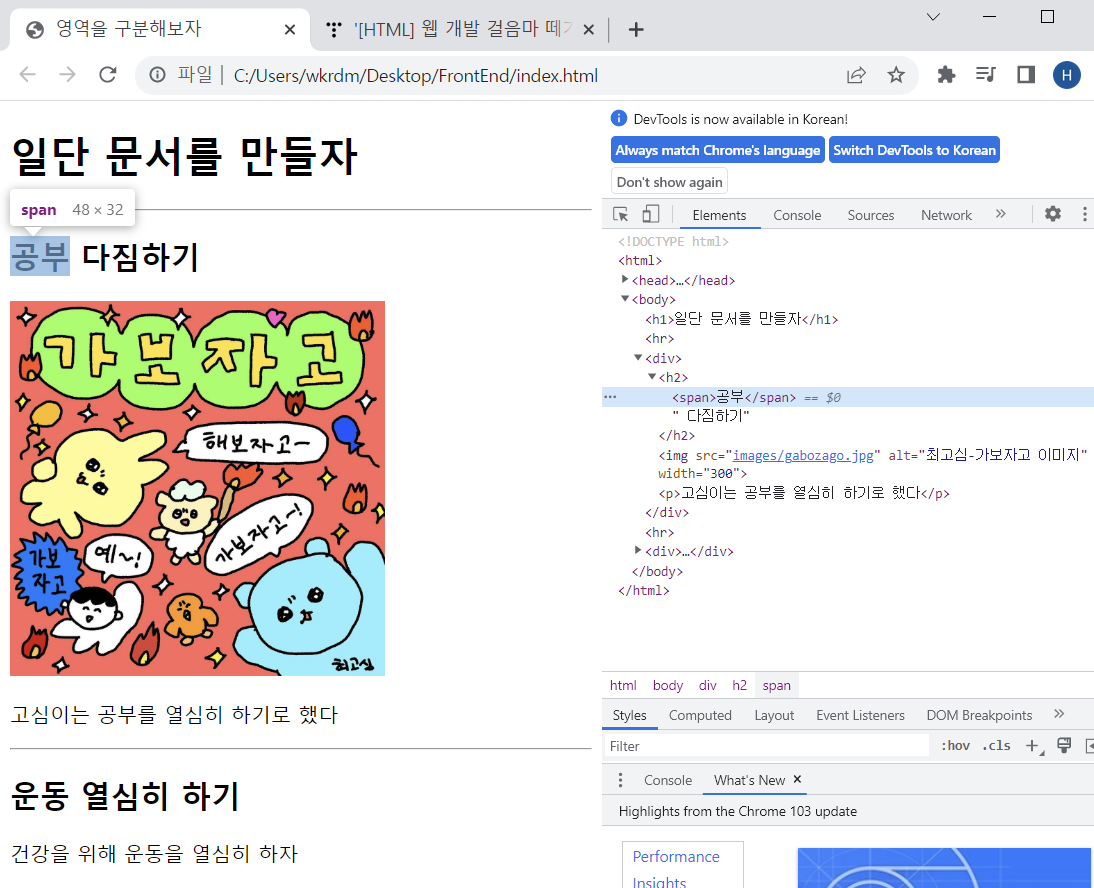The height and width of the screenshot is (888, 1094).
Task: Click Always match Chrome's language button
Action: pyautogui.click(x=718, y=150)
